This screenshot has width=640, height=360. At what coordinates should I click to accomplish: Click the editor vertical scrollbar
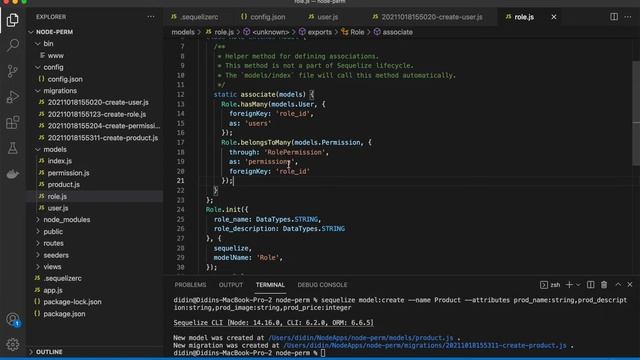636,113
